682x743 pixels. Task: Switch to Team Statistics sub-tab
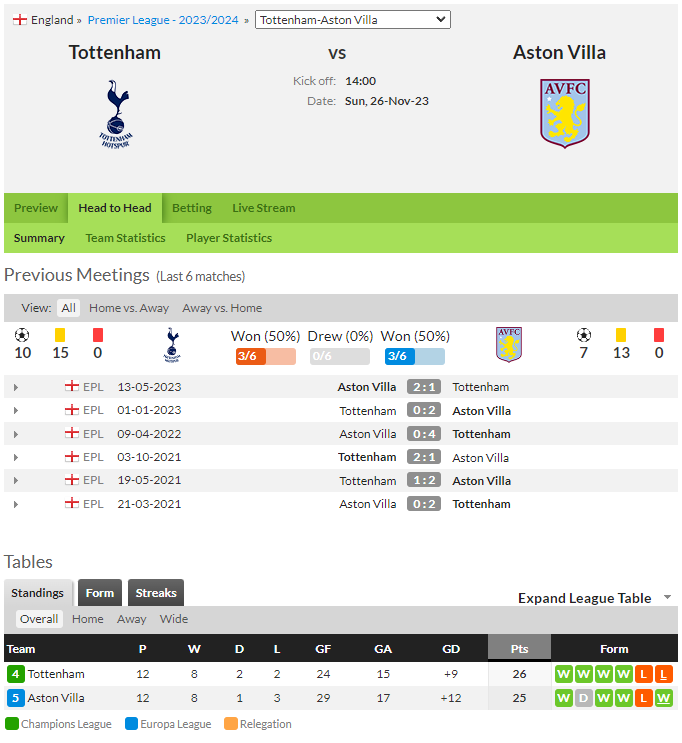[x=125, y=238]
